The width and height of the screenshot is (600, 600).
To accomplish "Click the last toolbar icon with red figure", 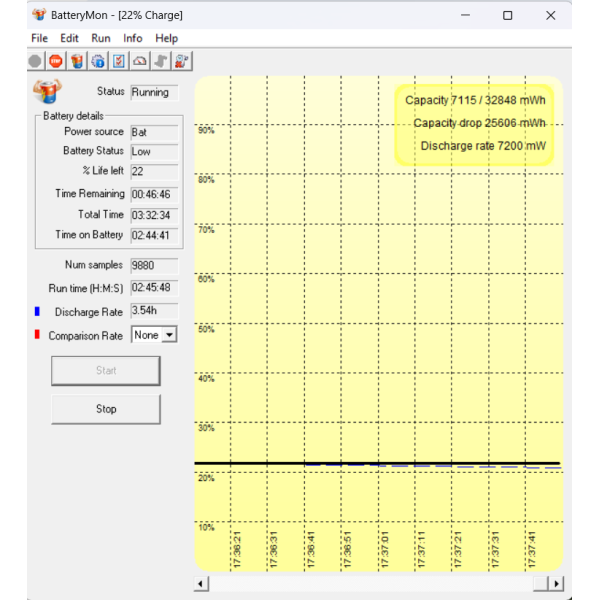I will point(182,61).
